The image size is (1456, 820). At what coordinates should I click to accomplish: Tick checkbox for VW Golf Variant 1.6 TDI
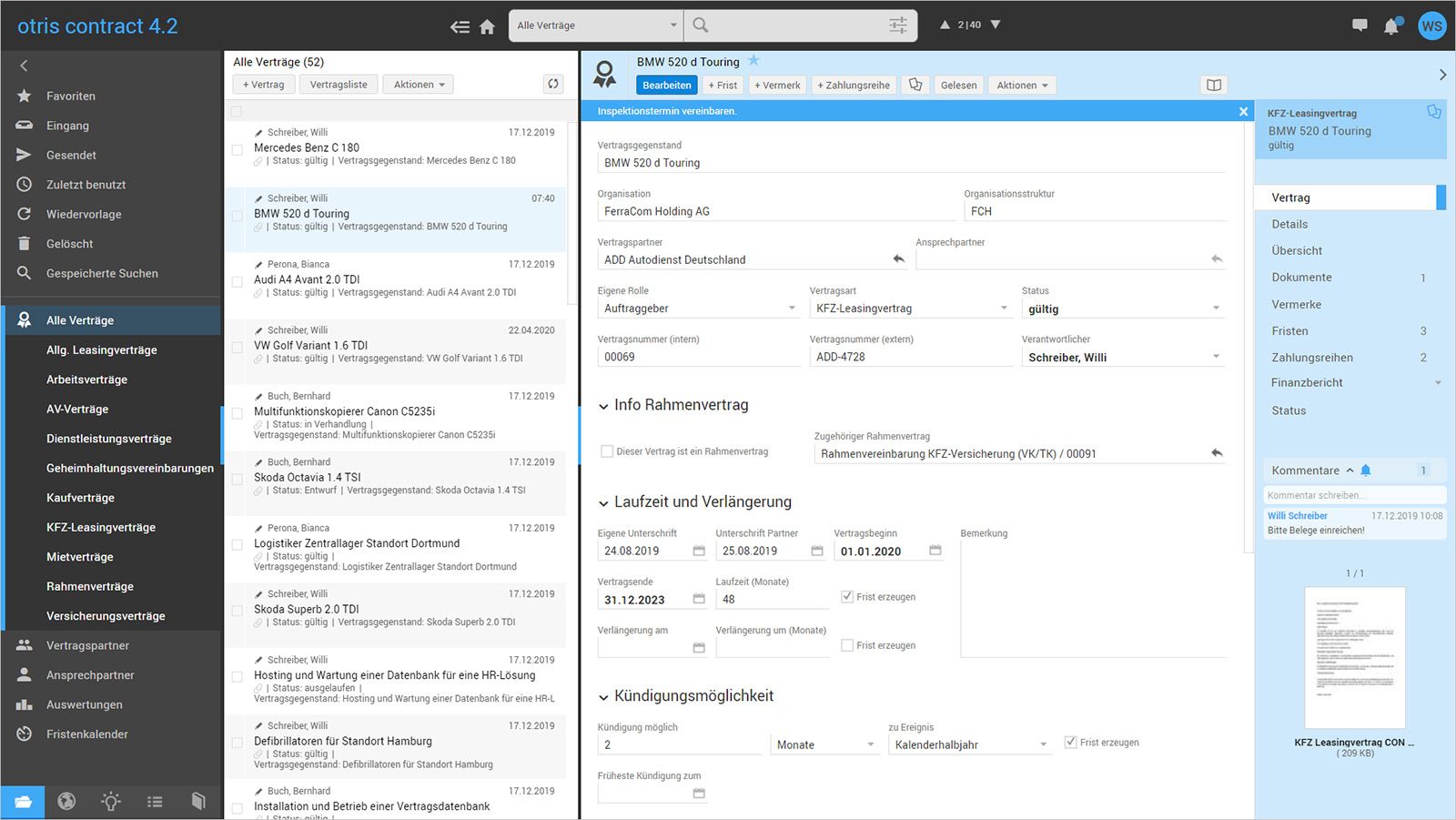[237, 348]
